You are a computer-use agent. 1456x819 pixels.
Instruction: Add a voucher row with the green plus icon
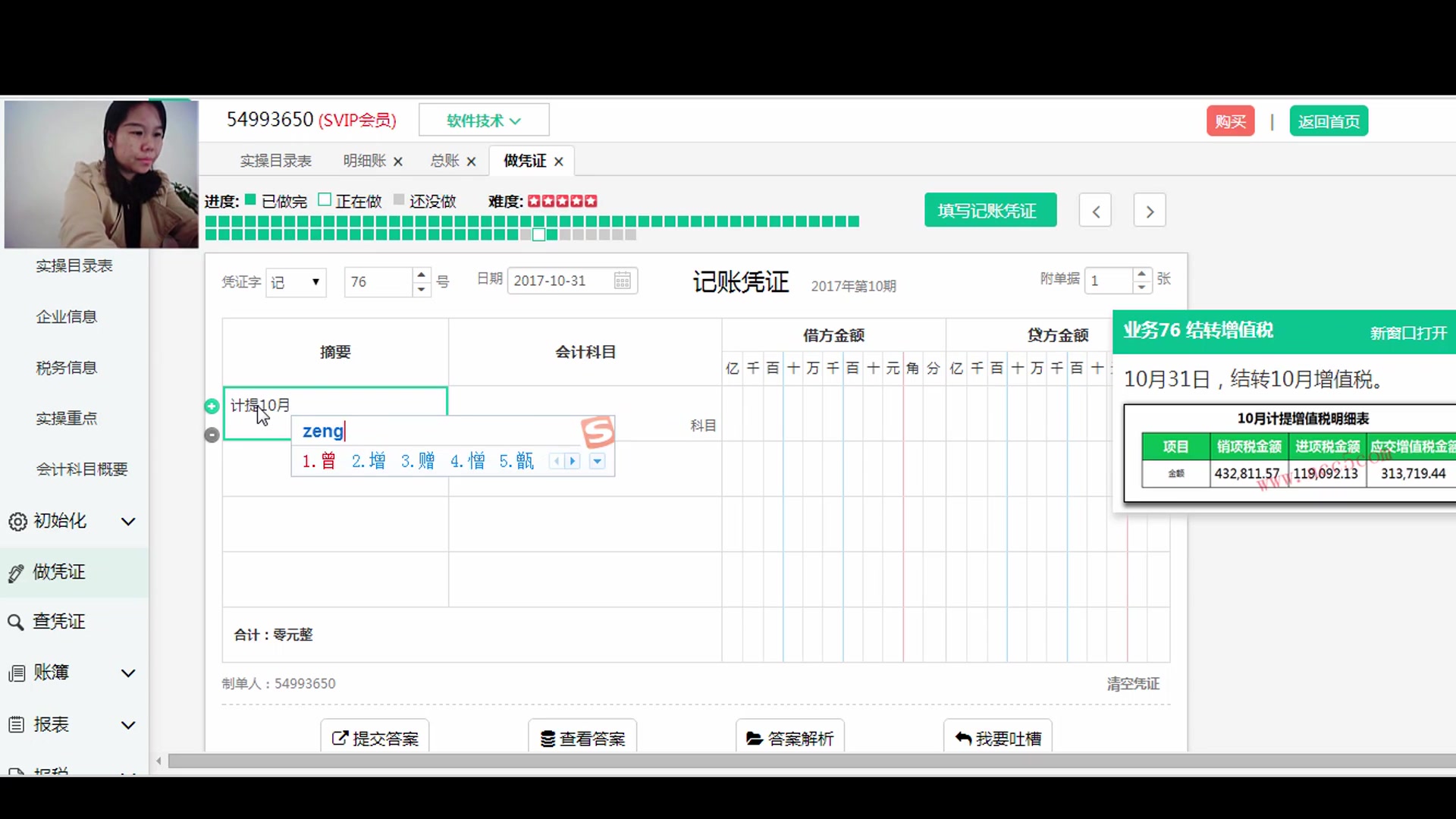pos(212,406)
